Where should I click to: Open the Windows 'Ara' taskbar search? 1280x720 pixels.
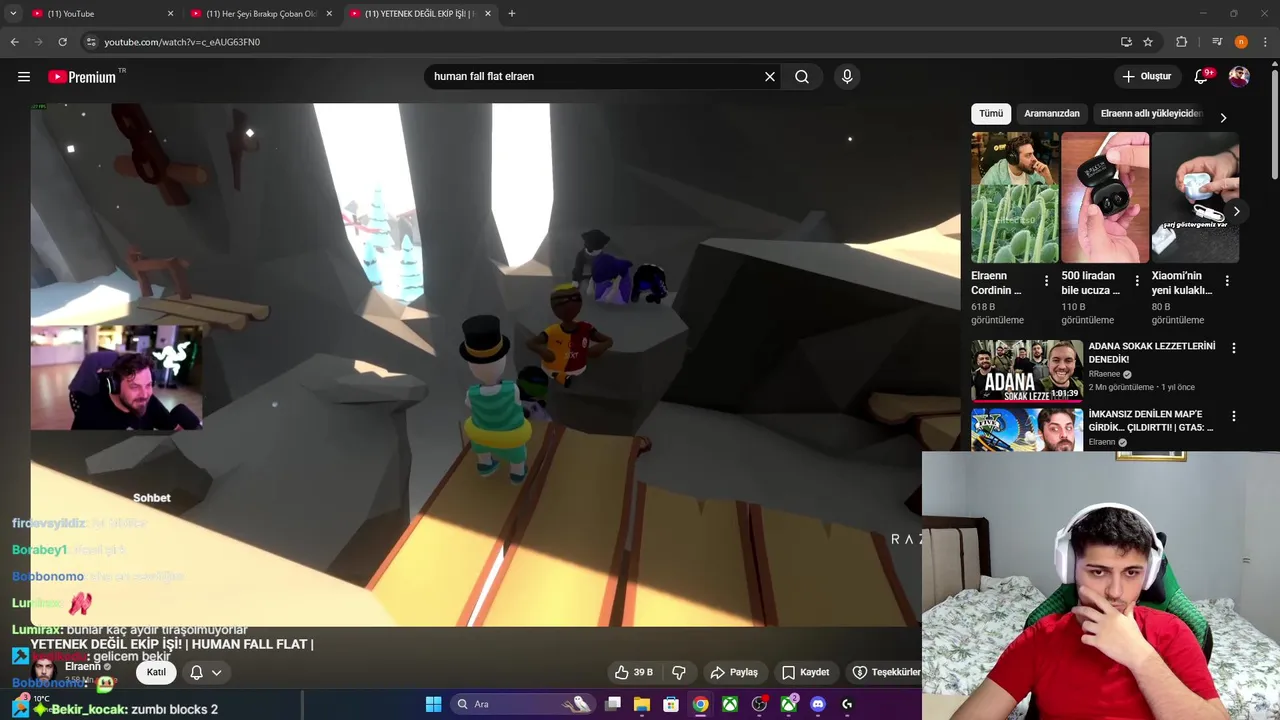524,704
